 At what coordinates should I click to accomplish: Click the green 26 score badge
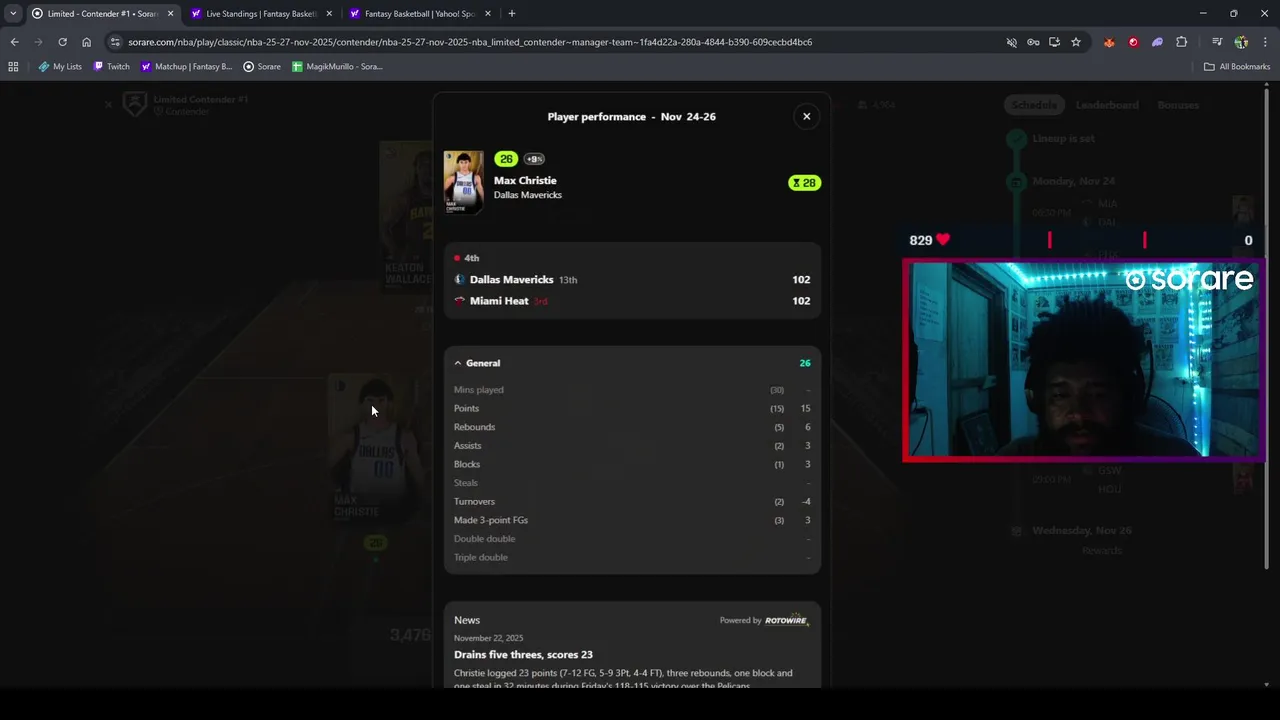tap(506, 159)
